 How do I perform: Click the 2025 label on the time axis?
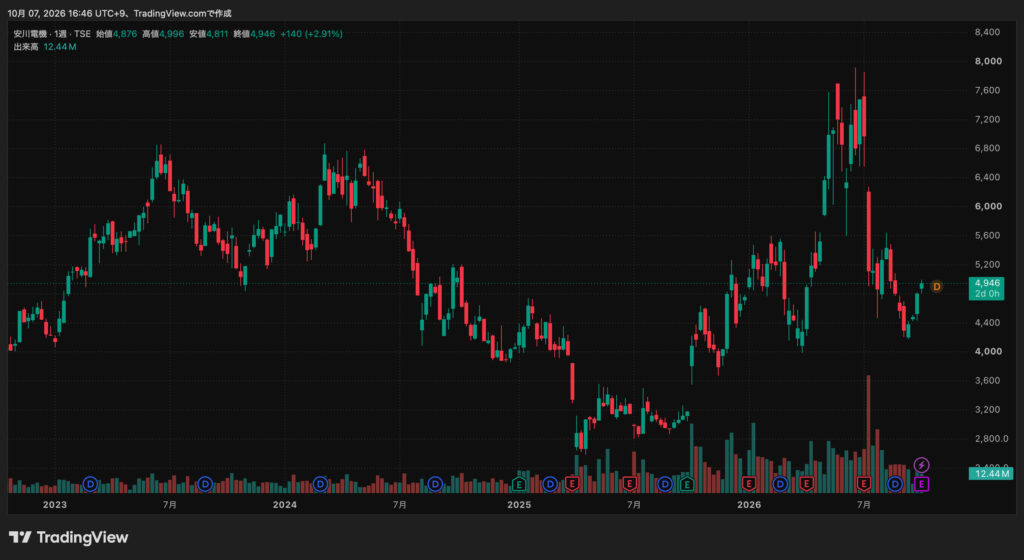pos(519,505)
